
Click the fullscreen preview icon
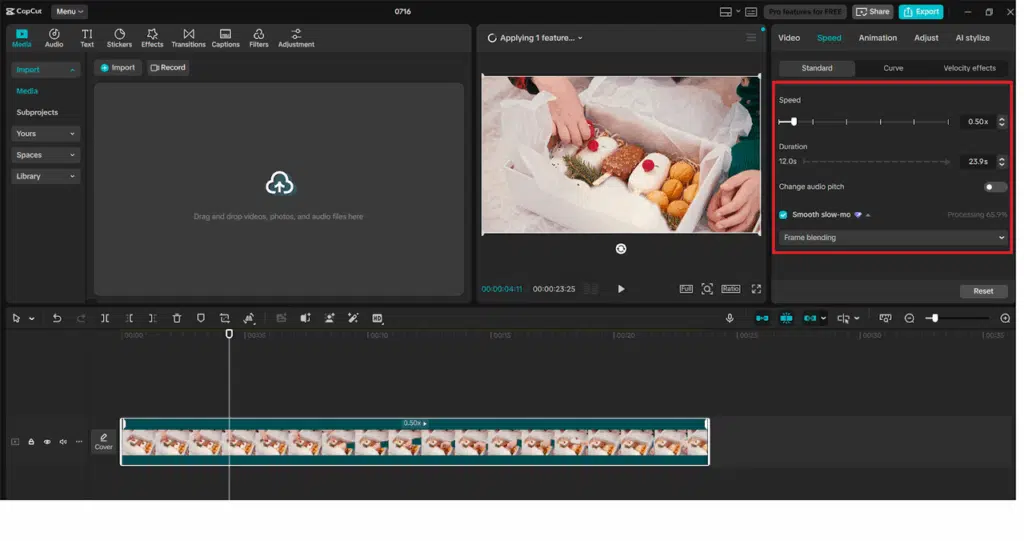click(x=756, y=289)
